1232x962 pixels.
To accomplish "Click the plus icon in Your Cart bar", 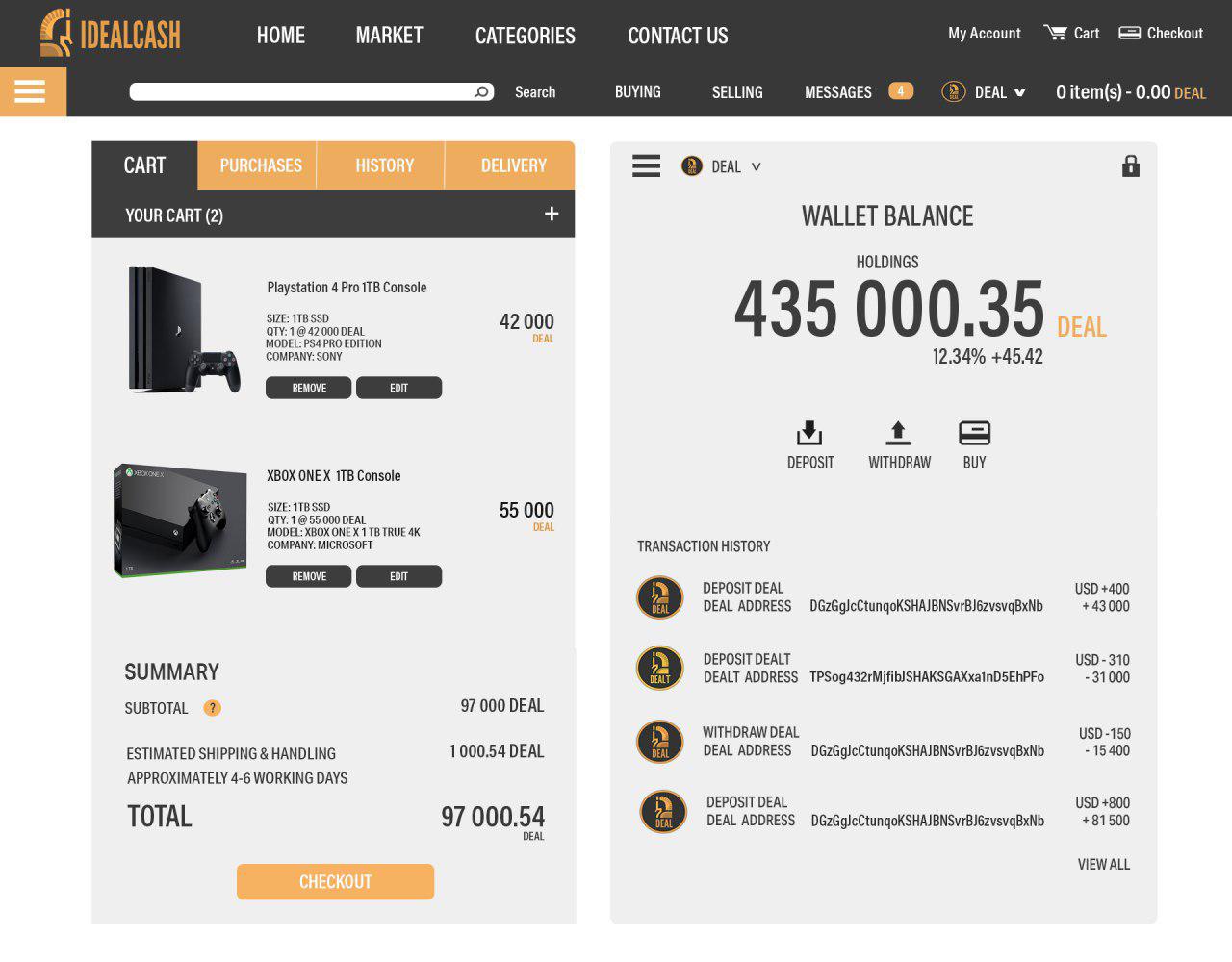I will [552, 214].
